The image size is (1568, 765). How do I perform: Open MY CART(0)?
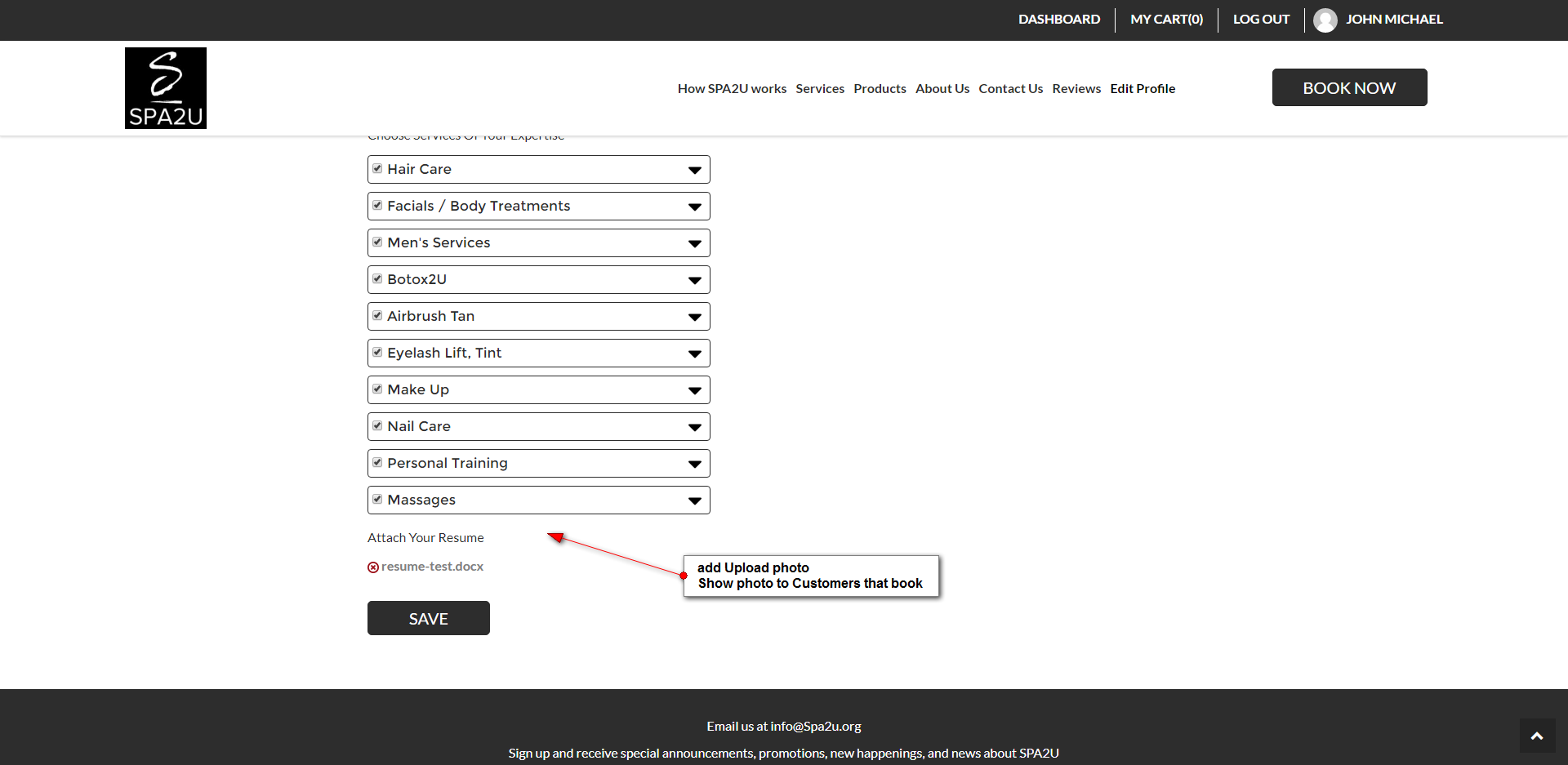tap(1167, 20)
